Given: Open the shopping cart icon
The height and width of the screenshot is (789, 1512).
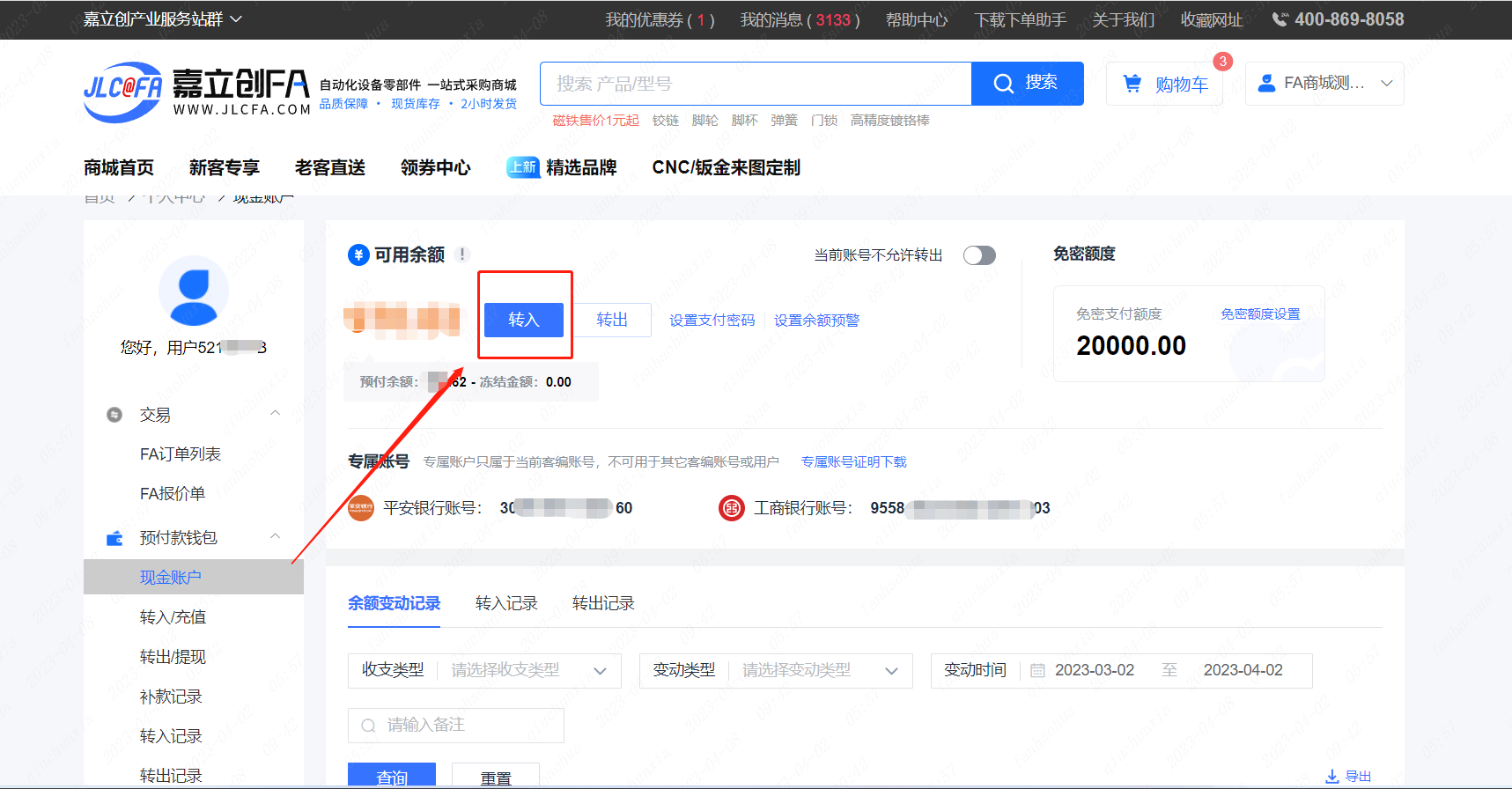Looking at the screenshot, I should 1132,84.
